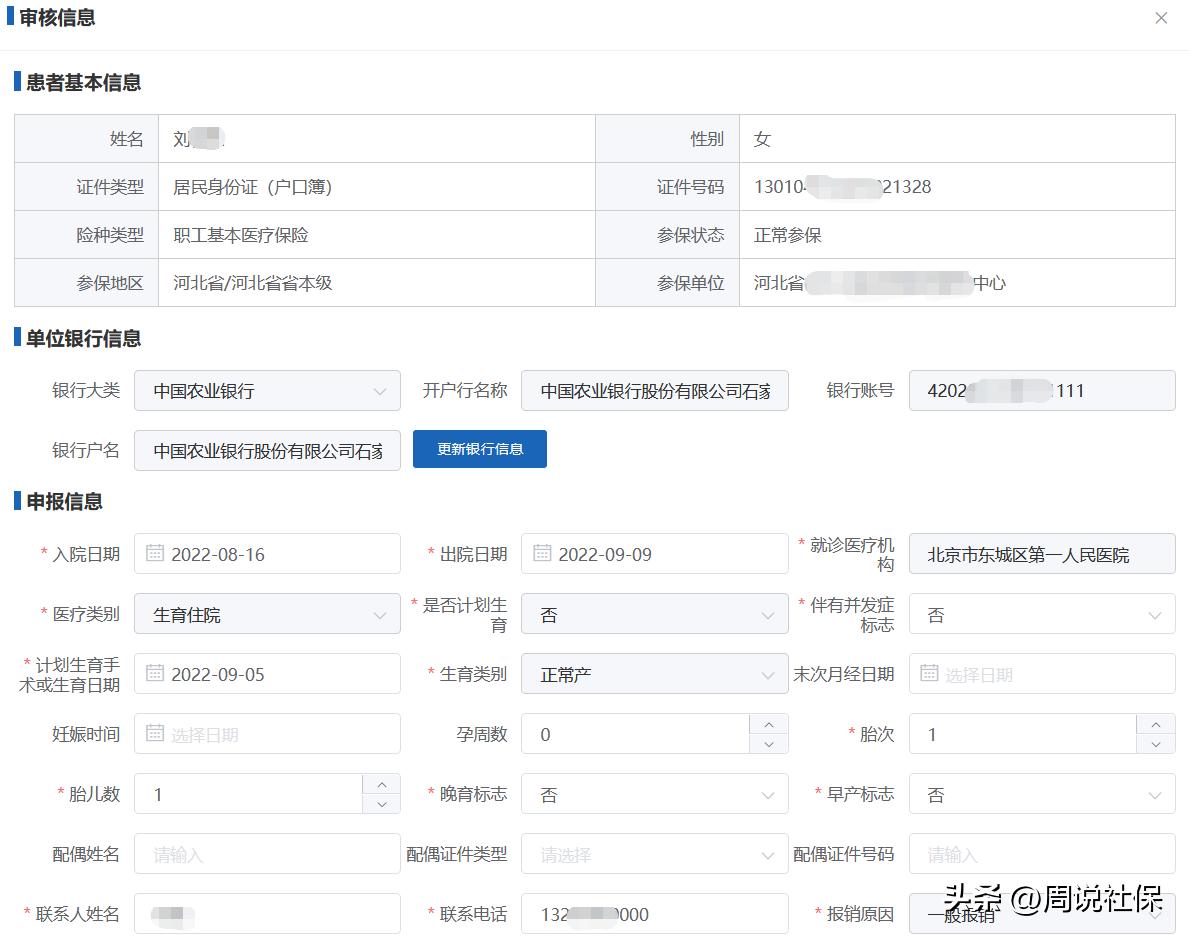Decrease 胎次 with the down arrow
This screenshot has width=1189, height=940.
point(1157,742)
